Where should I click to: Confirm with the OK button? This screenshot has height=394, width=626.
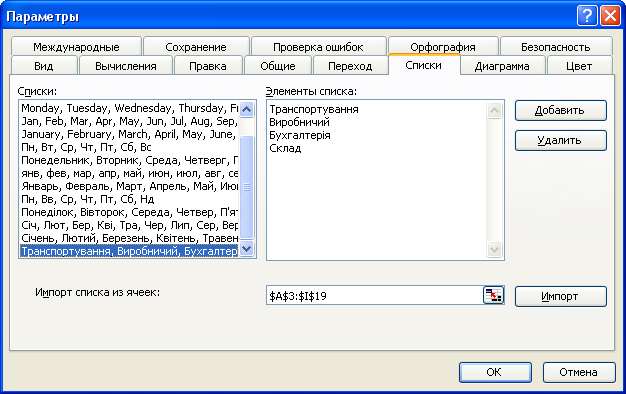(x=495, y=372)
